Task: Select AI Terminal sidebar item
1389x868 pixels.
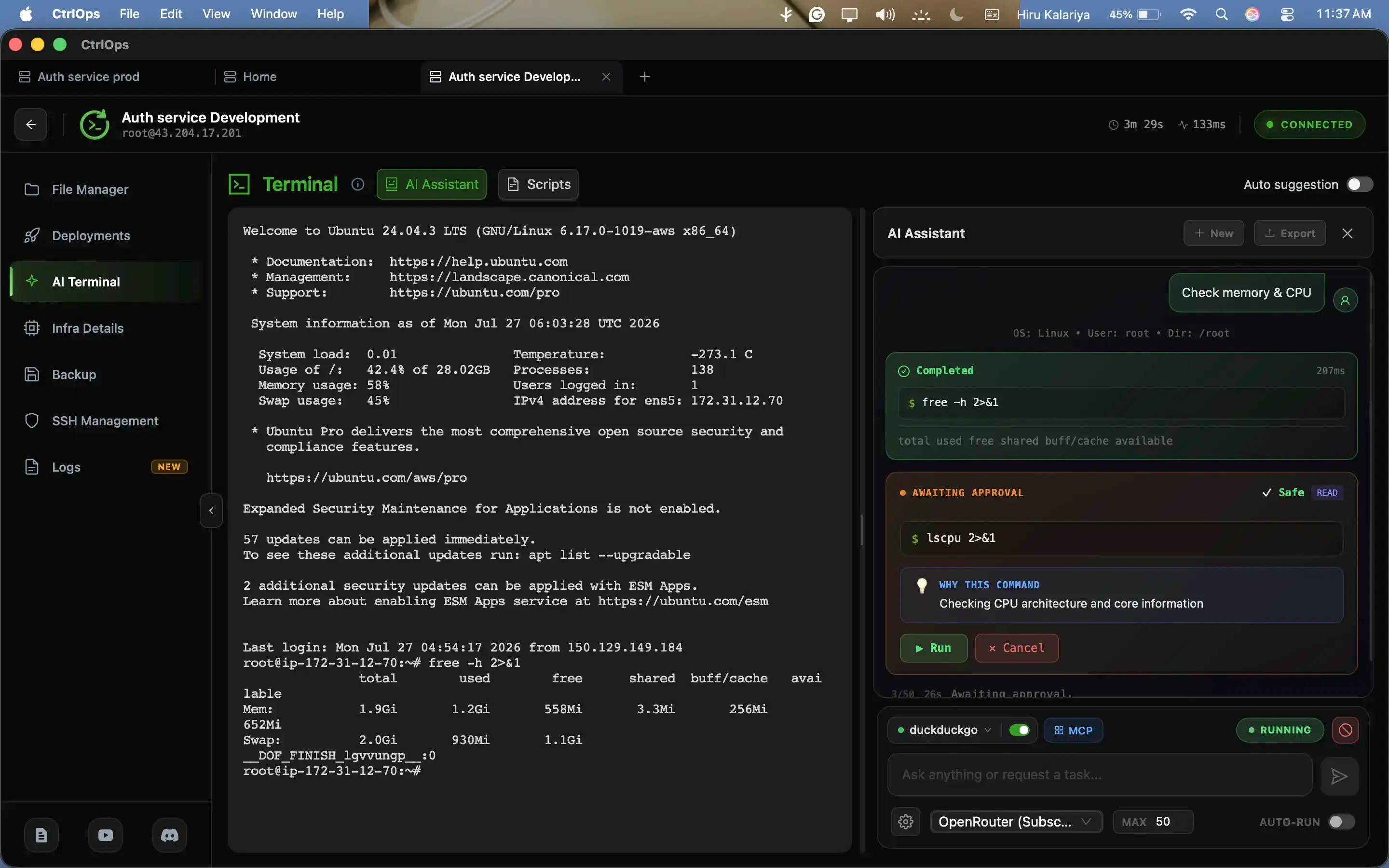Action: [x=106, y=282]
